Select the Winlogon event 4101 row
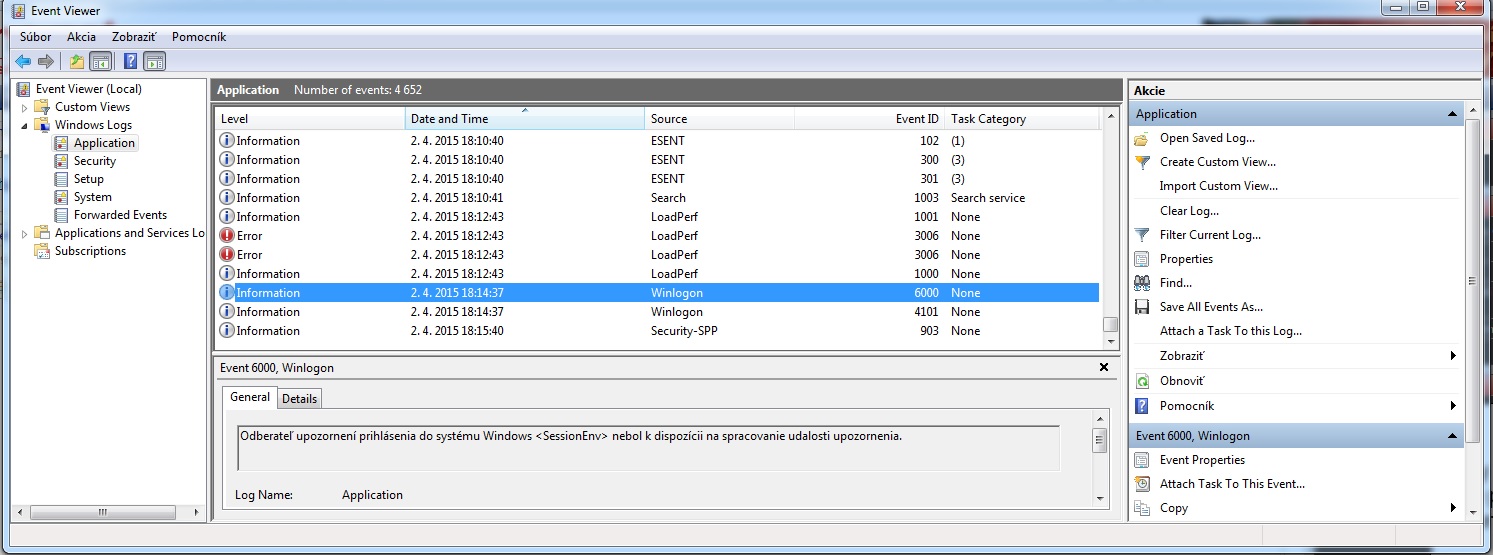Viewport: 1493px width, 555px height. pos(658,312)
